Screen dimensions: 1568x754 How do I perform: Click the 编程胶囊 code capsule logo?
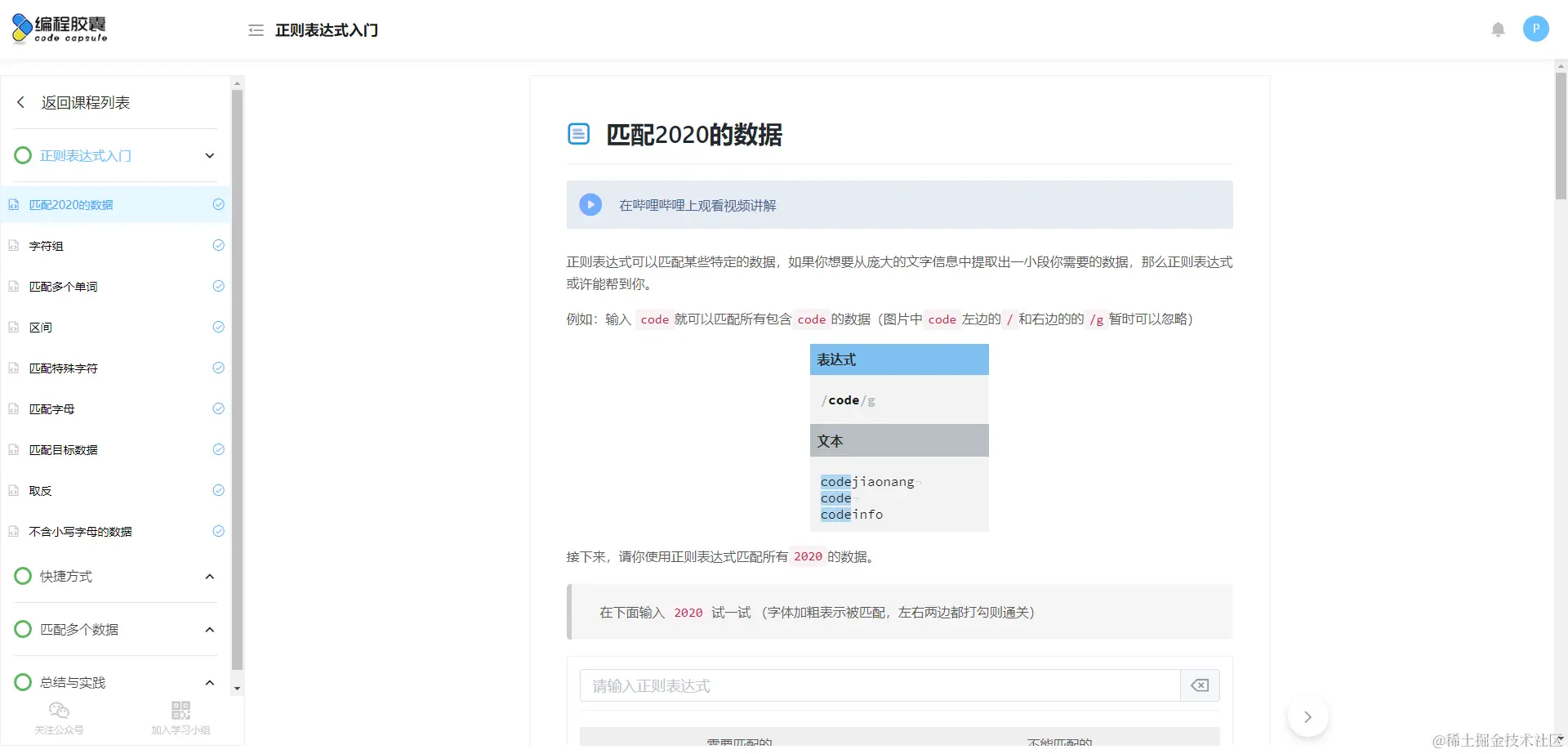[x=60, y=29]
